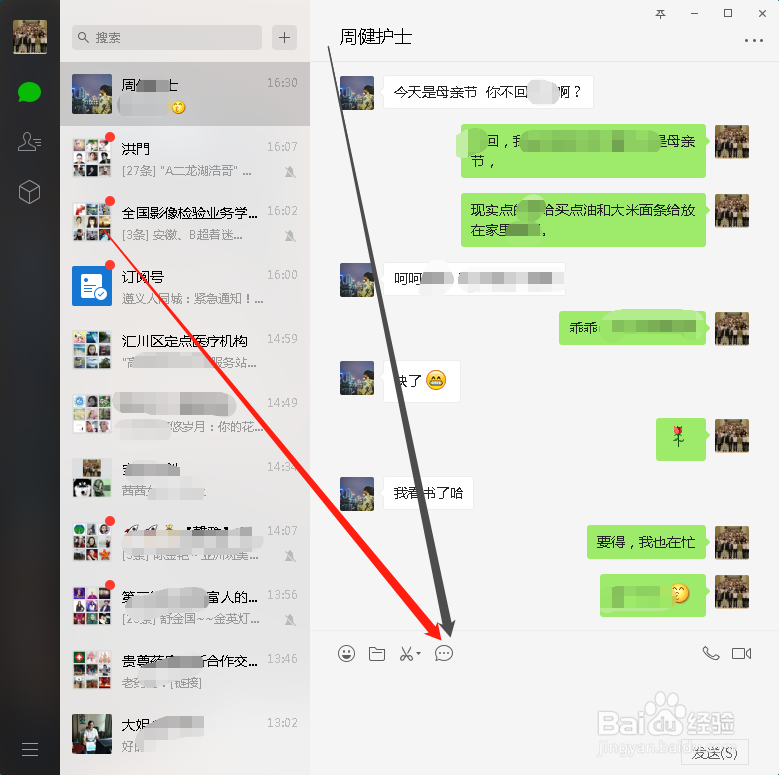Open the conversation timestamped 13:02
Screen dimensions: 779x775
(185, 735)
